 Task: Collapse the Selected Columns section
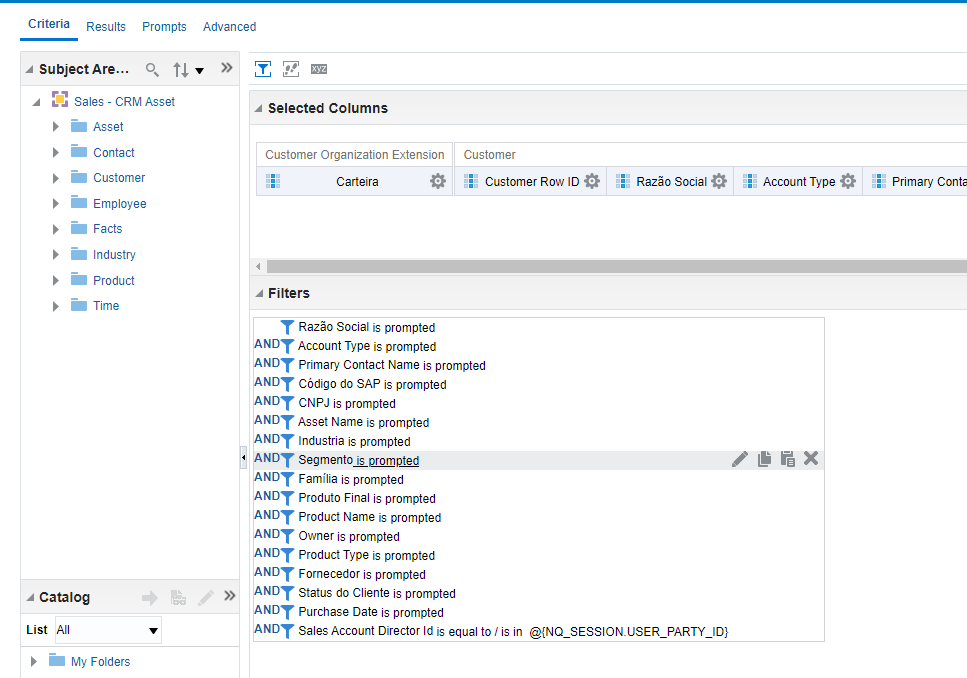[x=259, y=108]
